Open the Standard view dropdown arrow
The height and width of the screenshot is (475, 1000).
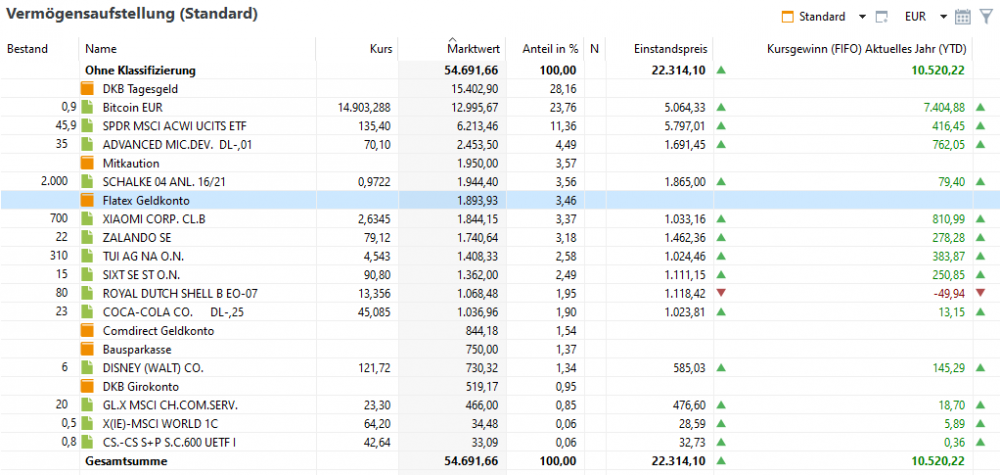pos(862,17)
